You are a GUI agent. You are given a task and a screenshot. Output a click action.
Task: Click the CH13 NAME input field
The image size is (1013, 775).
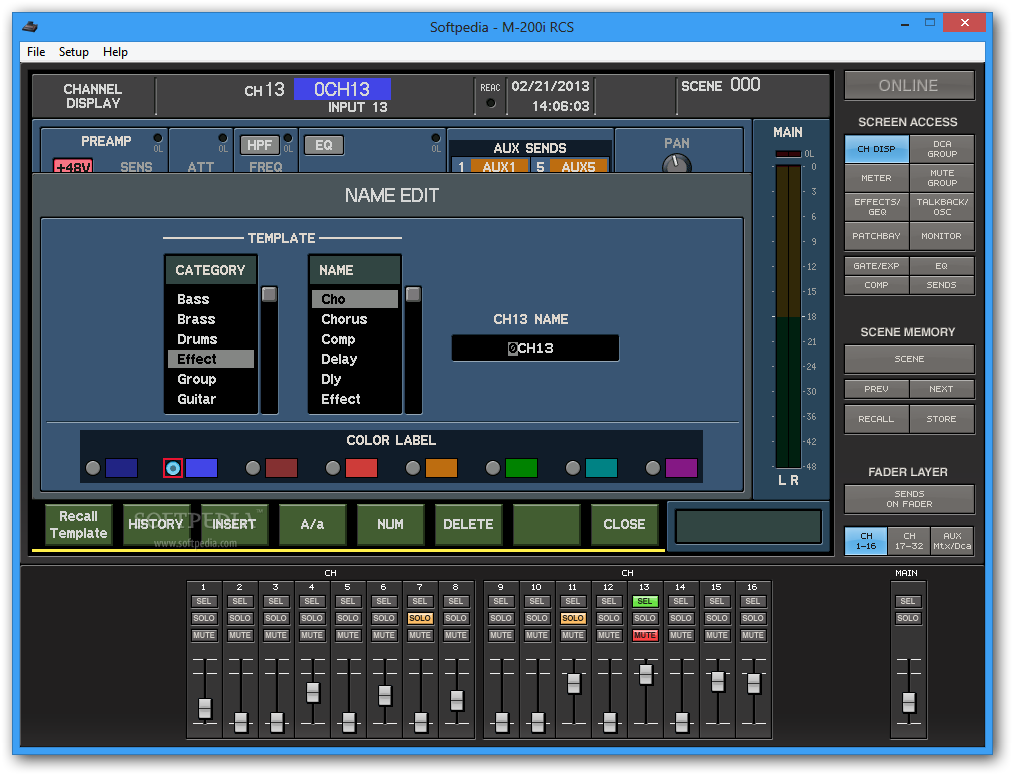536,348
